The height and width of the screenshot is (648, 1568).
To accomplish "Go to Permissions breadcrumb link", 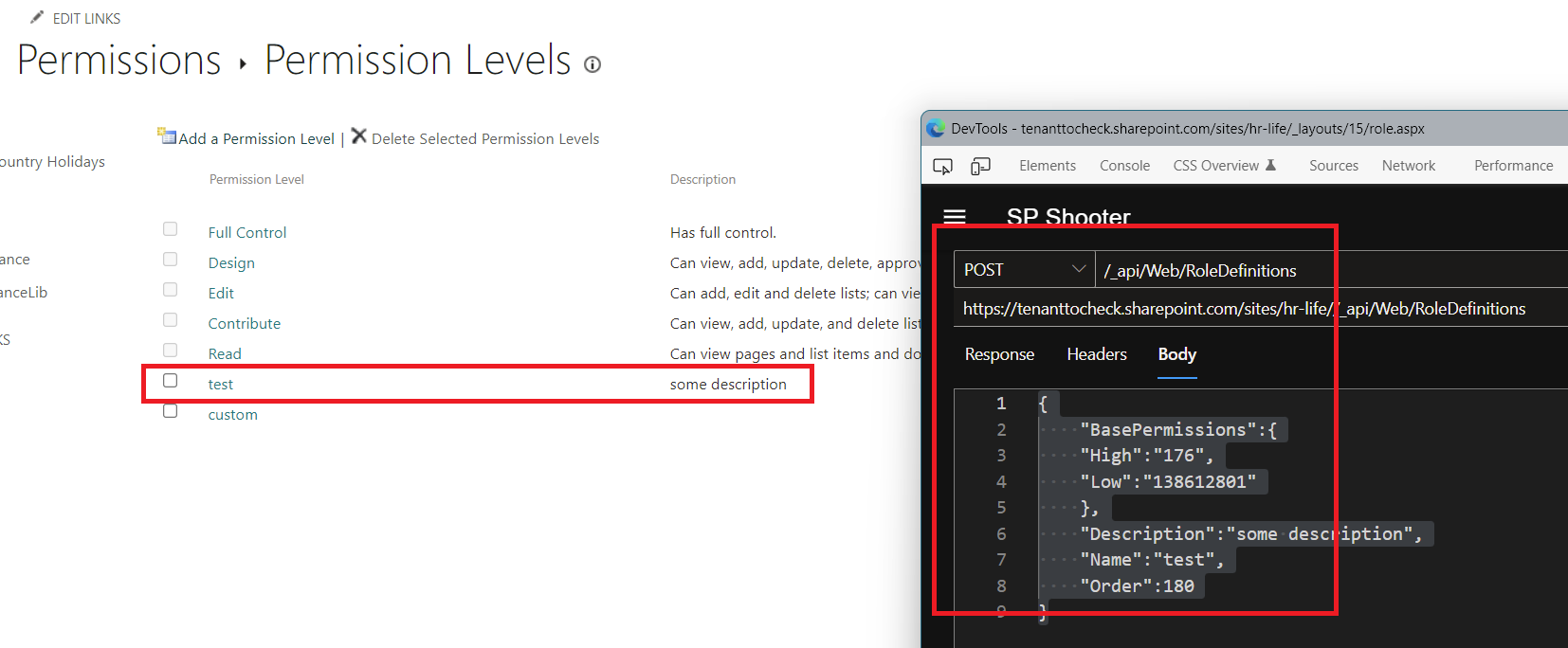I will (119, 60).
